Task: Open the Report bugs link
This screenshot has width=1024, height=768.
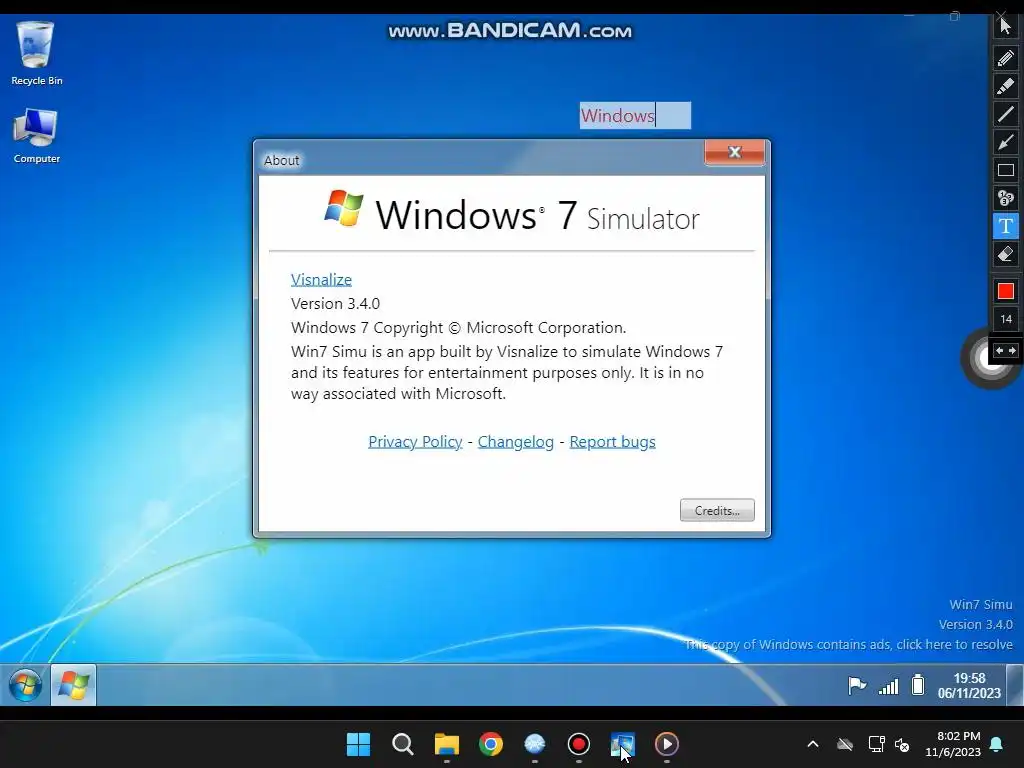Action: point(613,441)
